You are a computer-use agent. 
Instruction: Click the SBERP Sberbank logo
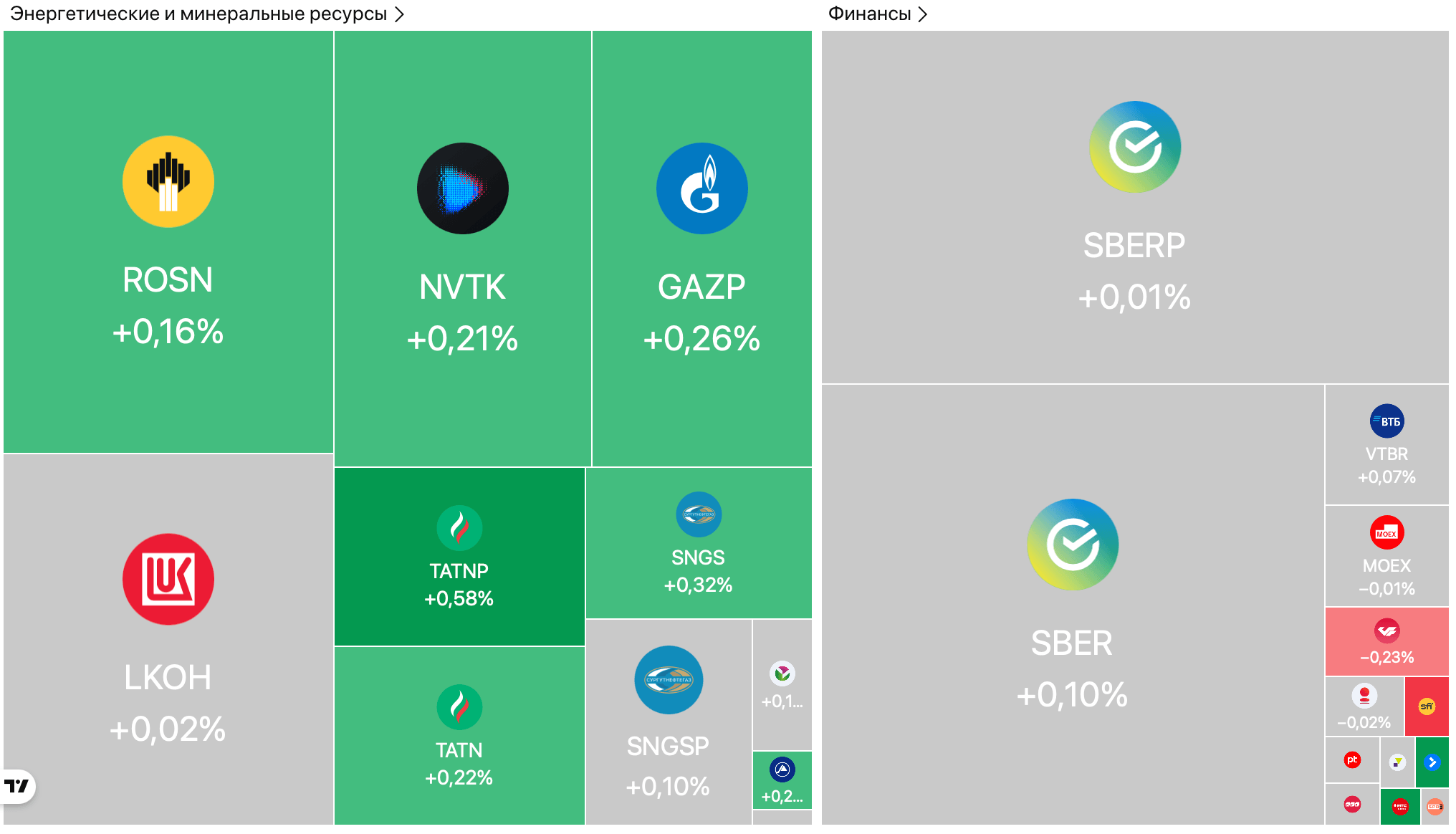tap(1135, 147)
